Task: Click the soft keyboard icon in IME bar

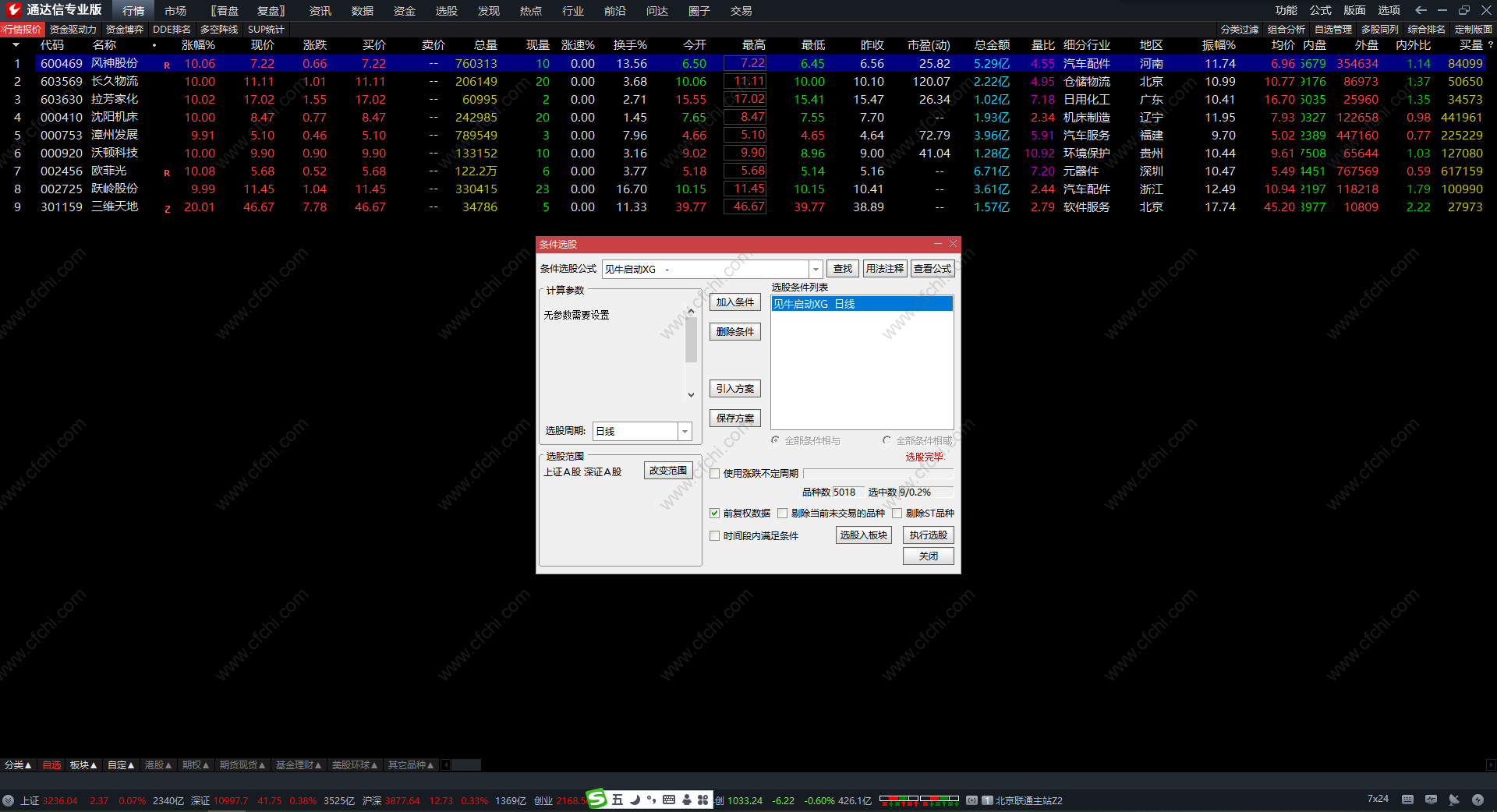Action: [x=669, y=800]
